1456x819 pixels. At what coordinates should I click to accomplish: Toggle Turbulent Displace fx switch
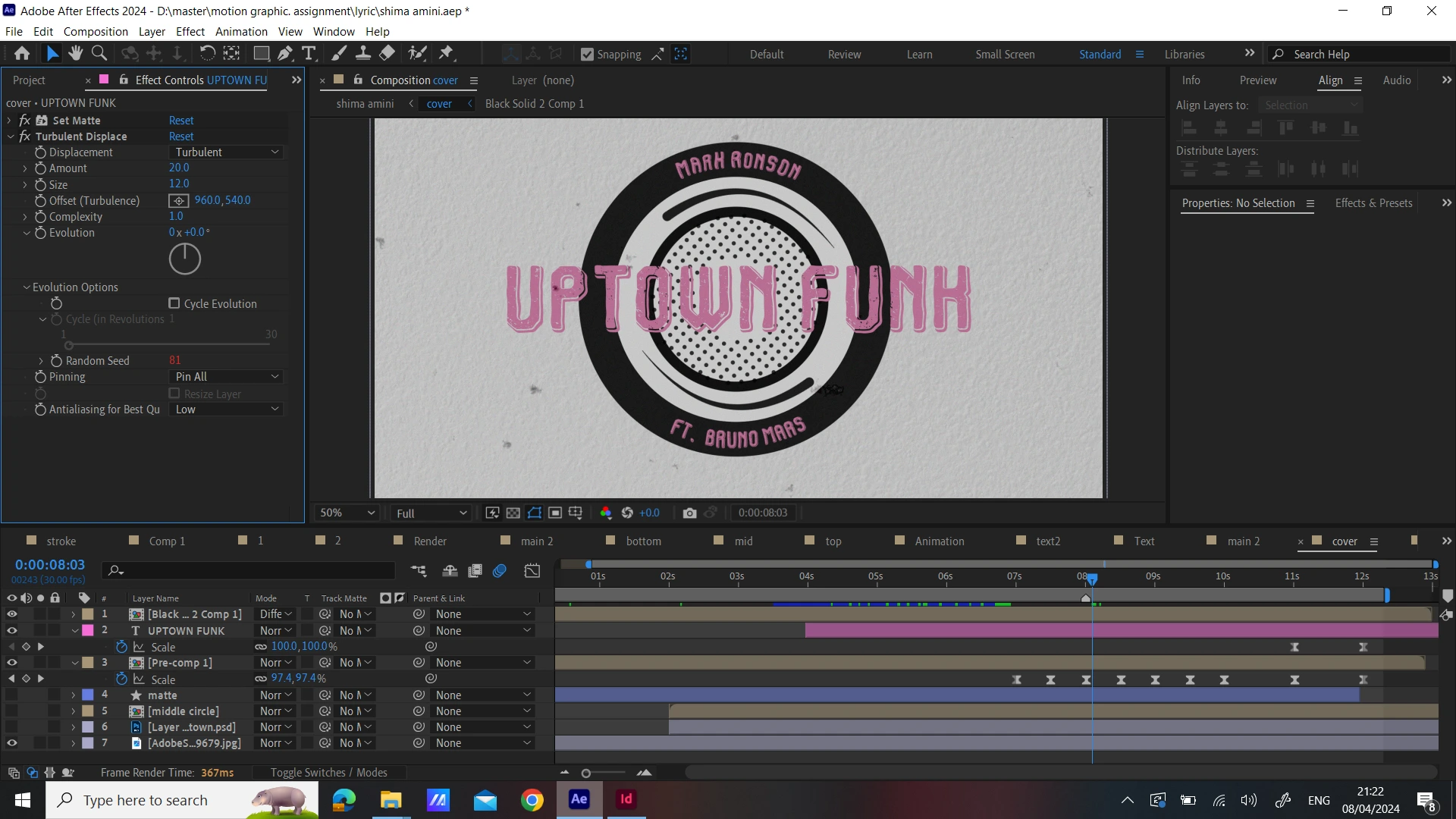coord(24,136)
